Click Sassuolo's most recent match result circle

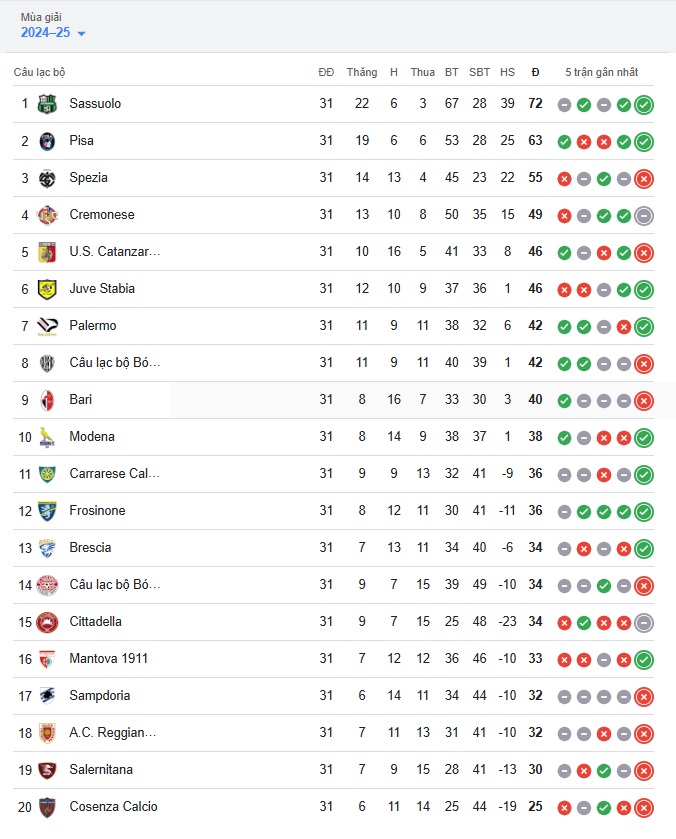(x=644, y=105)
